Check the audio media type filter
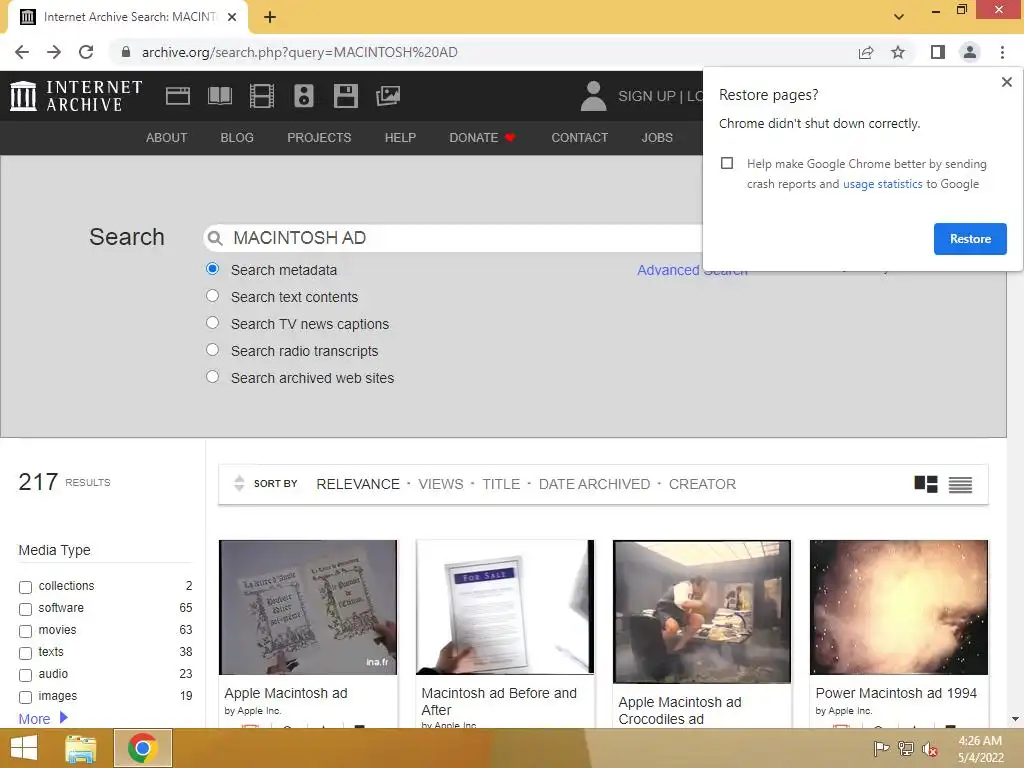The height and width of the screenshot is (768, 1024). point(25,675)
